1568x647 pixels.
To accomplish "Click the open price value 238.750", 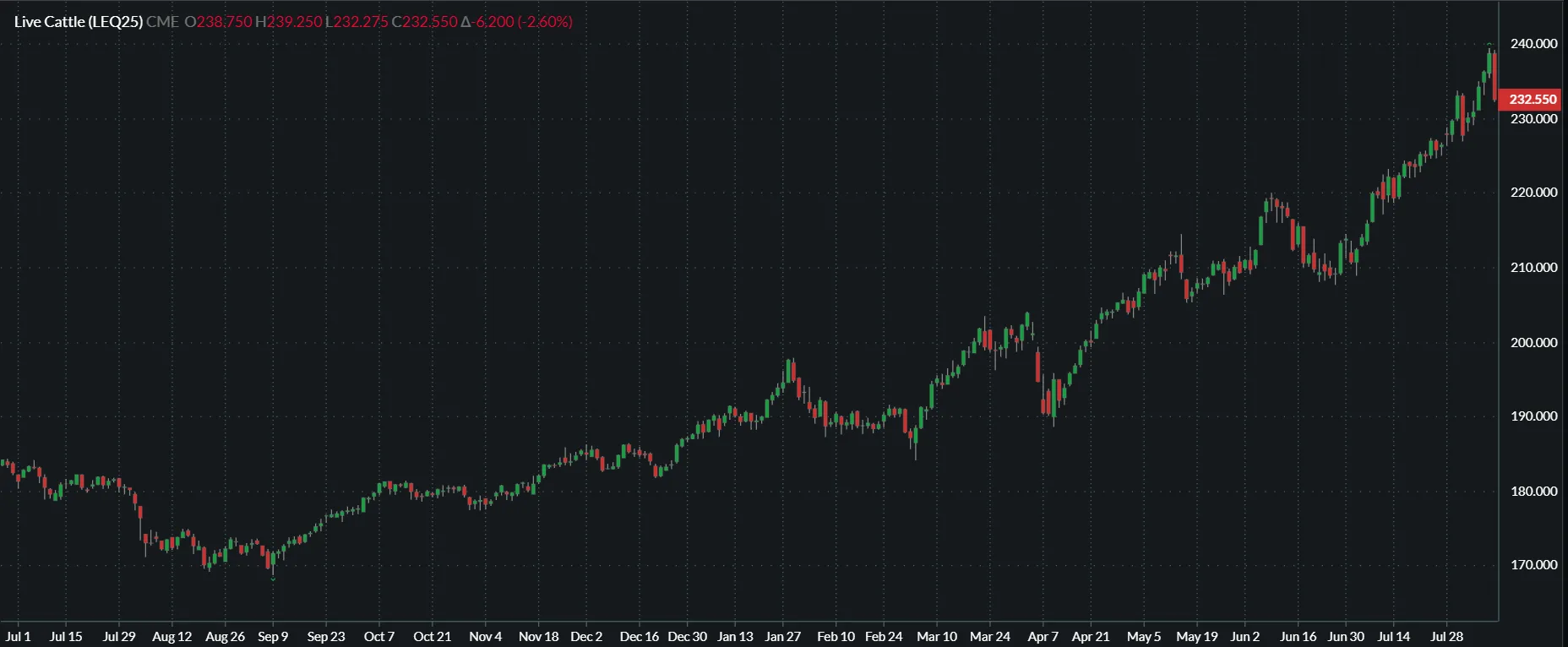I will point(224,22).
